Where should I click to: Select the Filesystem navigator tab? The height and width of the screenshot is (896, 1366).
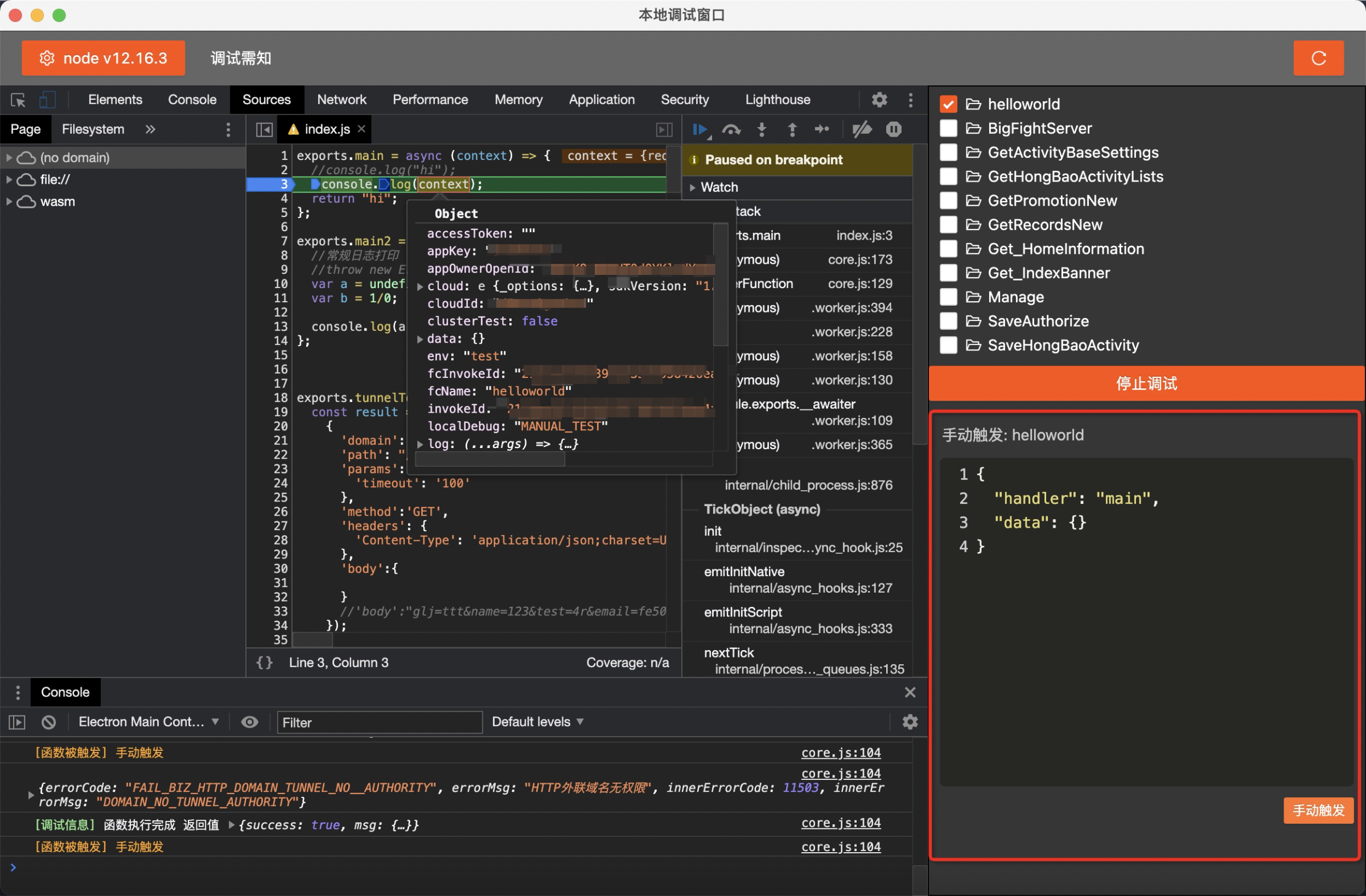[x=93, y=130]
